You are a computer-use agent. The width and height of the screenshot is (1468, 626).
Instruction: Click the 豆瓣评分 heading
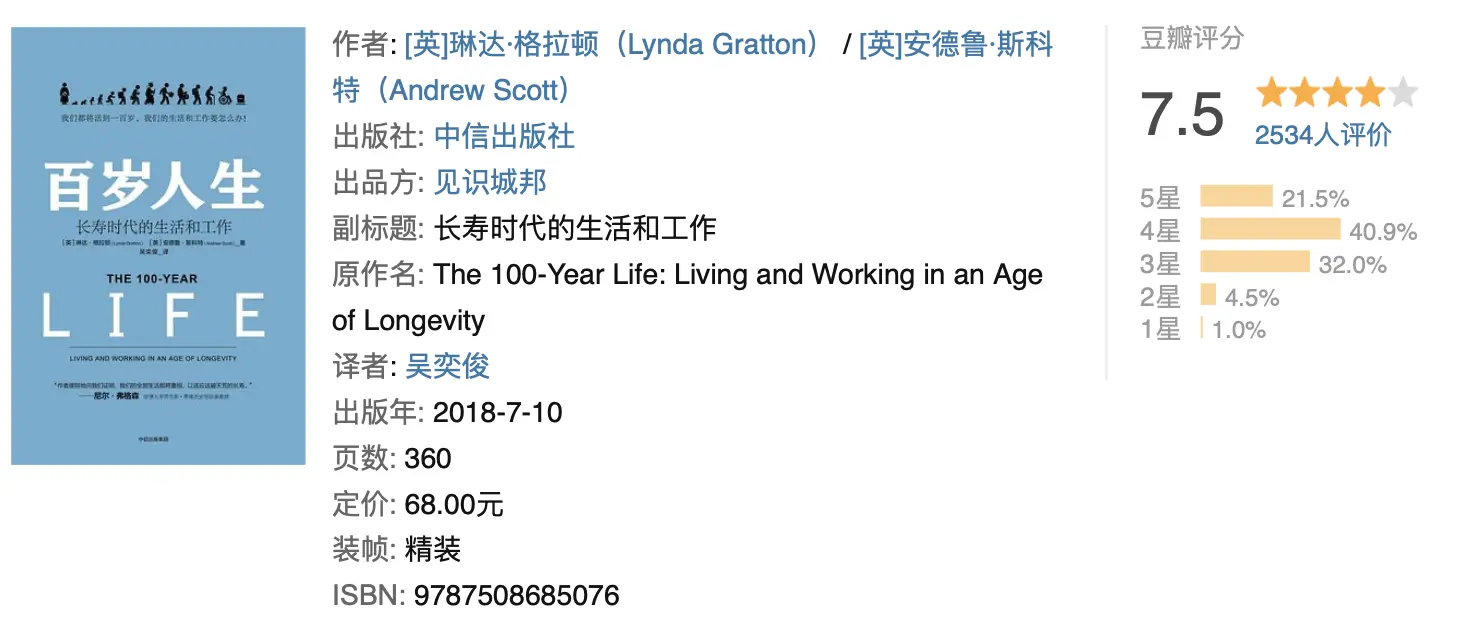pos(1192,39)
